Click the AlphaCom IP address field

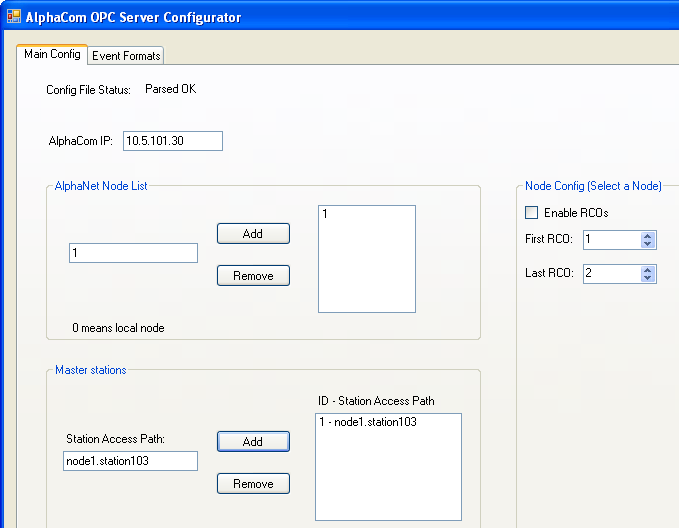click(172, 141)
